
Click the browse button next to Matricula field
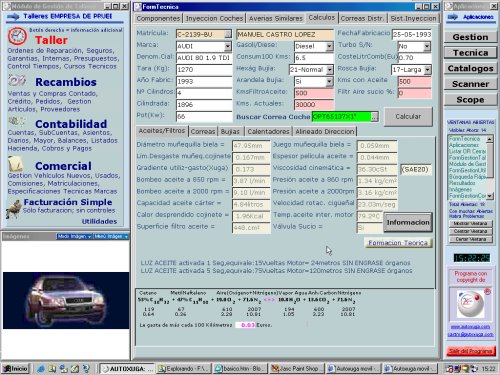pyautogui.click(x=228, y=34)
